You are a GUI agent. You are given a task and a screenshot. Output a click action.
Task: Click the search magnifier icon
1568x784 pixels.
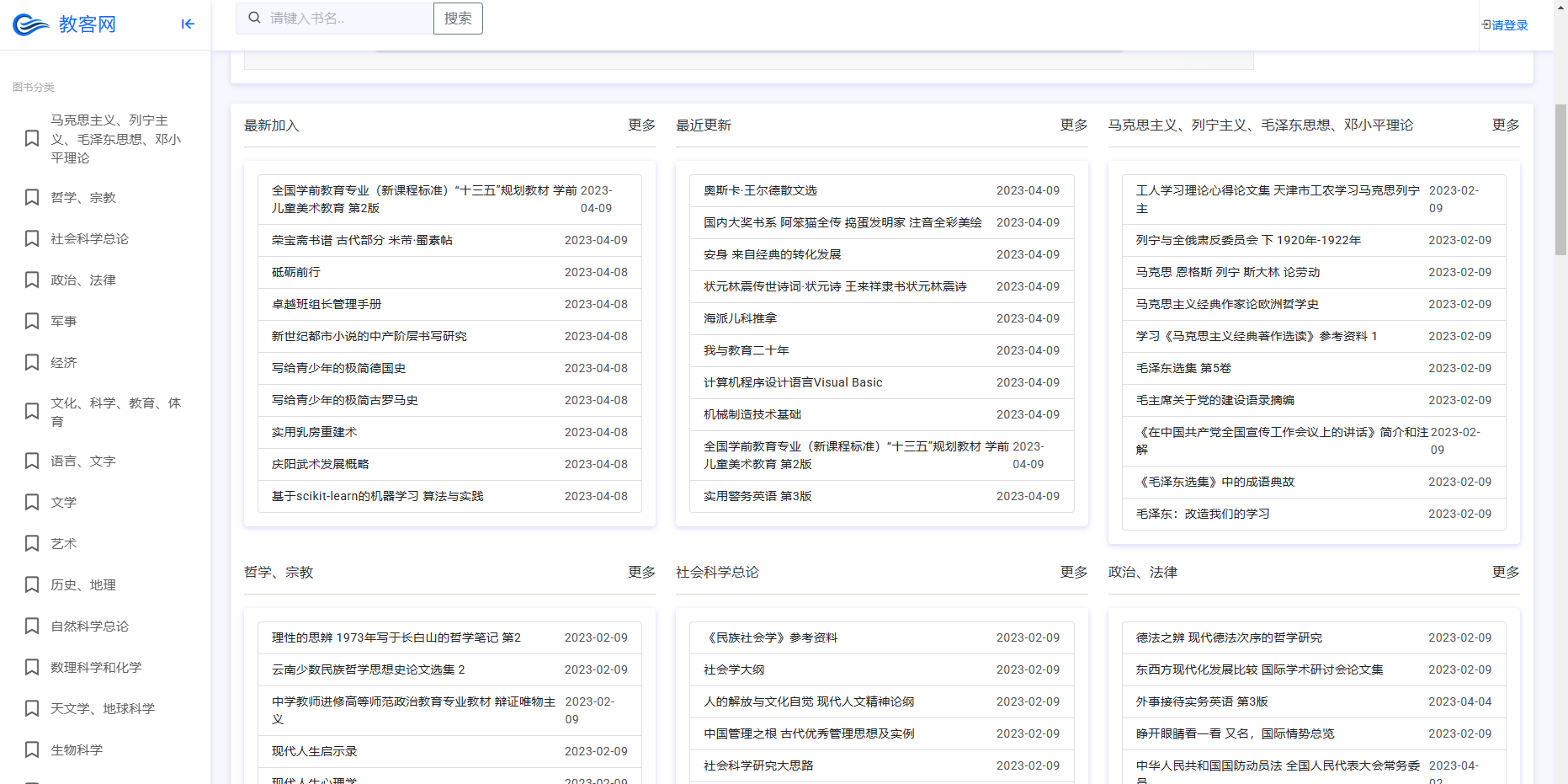[254, 18]
